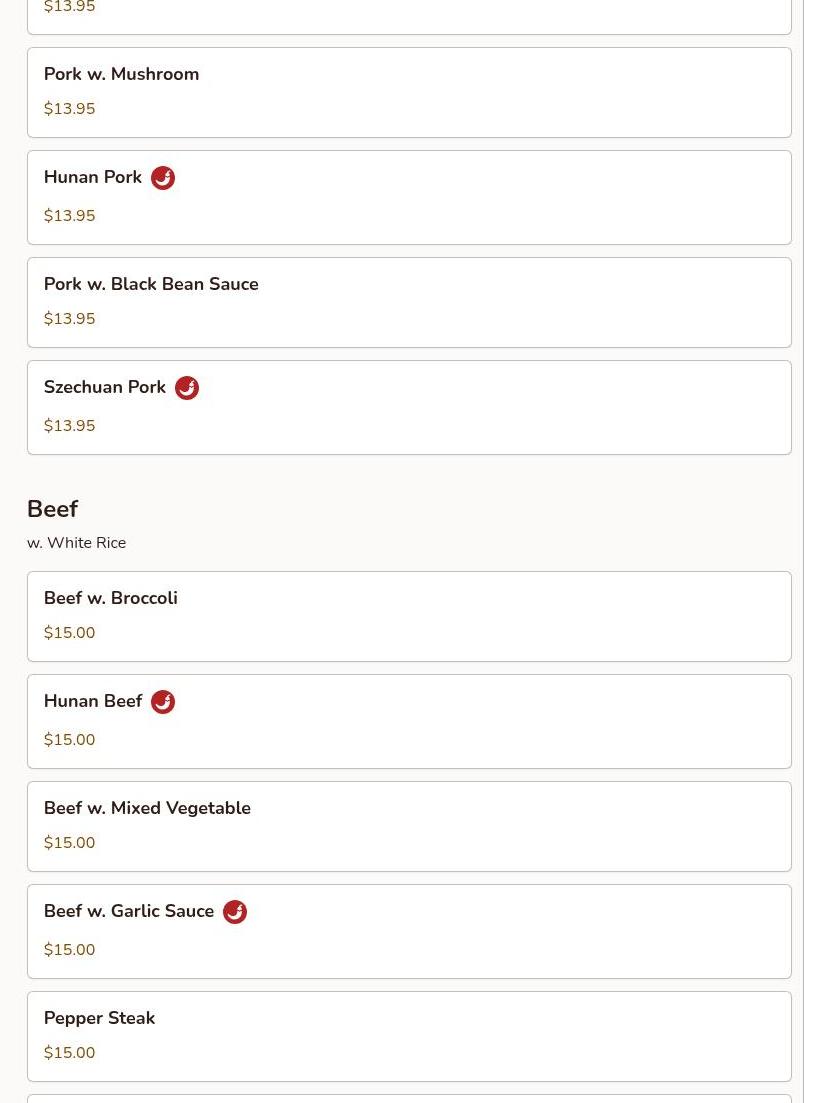The width and height of the screenshot is (824, 1103).
Task: Click the spicy icon next to Beef w. Garlic Sauce
Action: point(235,912)
